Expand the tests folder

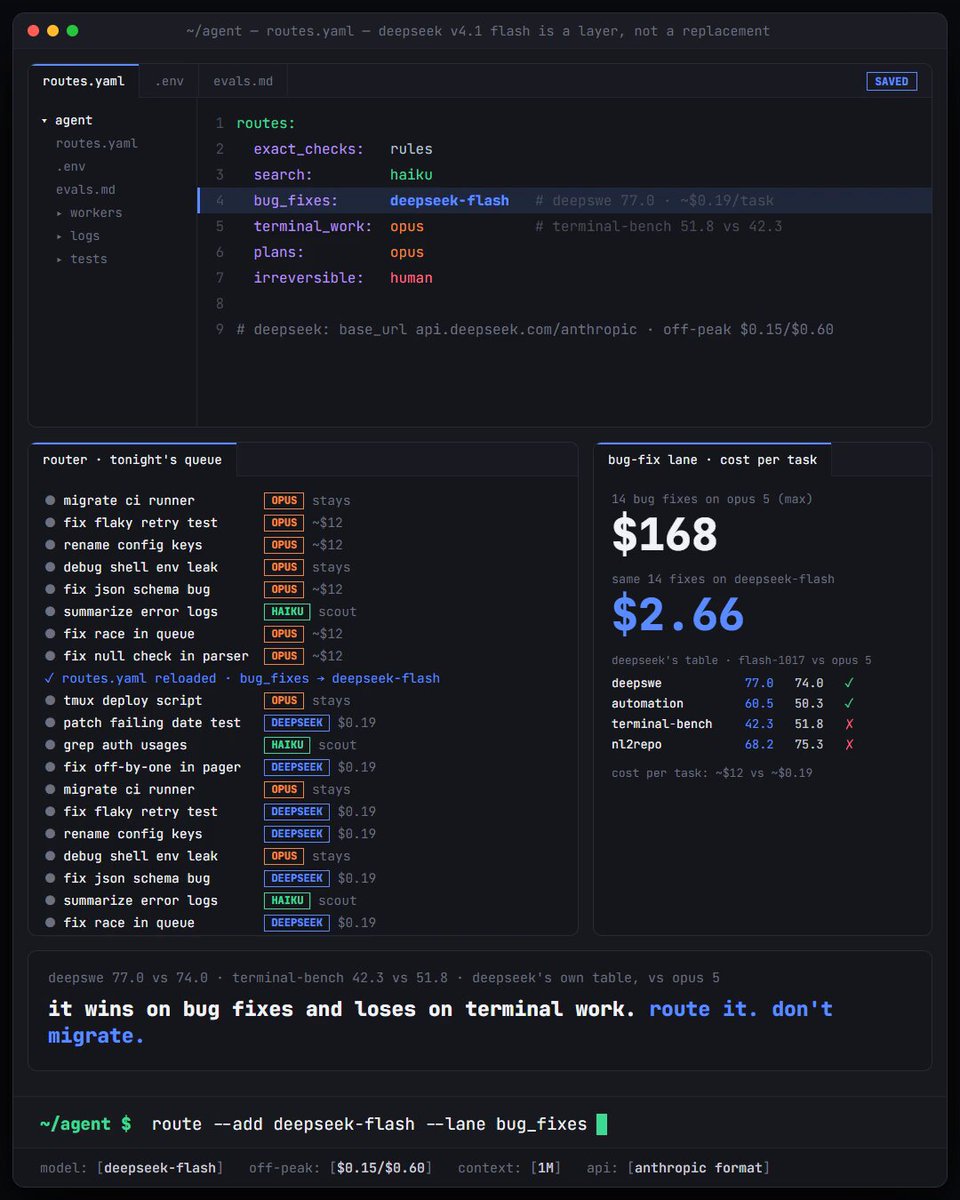pos(60,259)
